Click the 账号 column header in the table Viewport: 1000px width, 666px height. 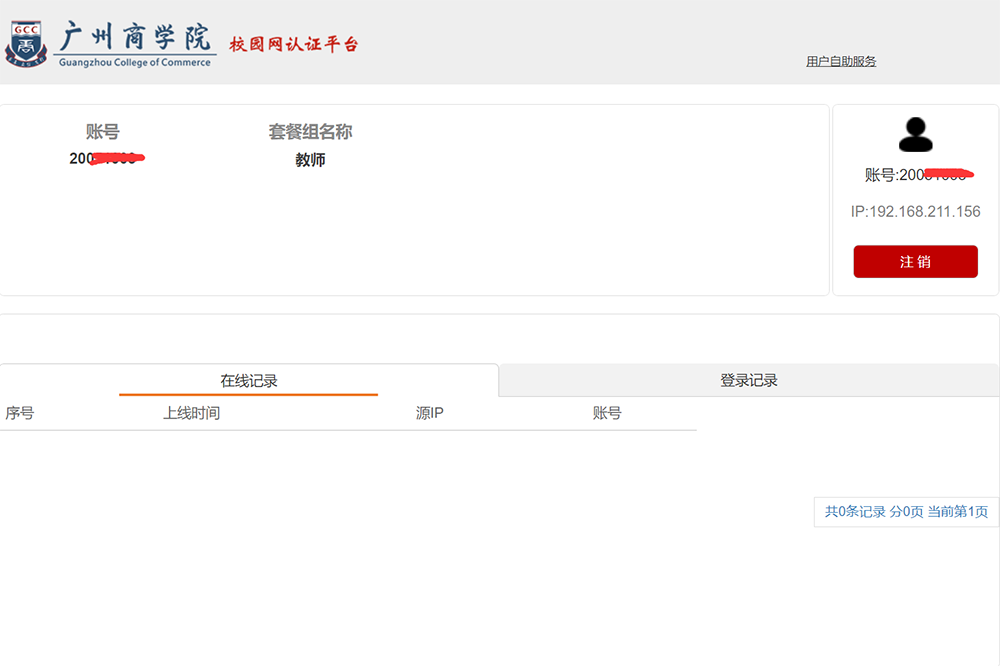[607, 413]
